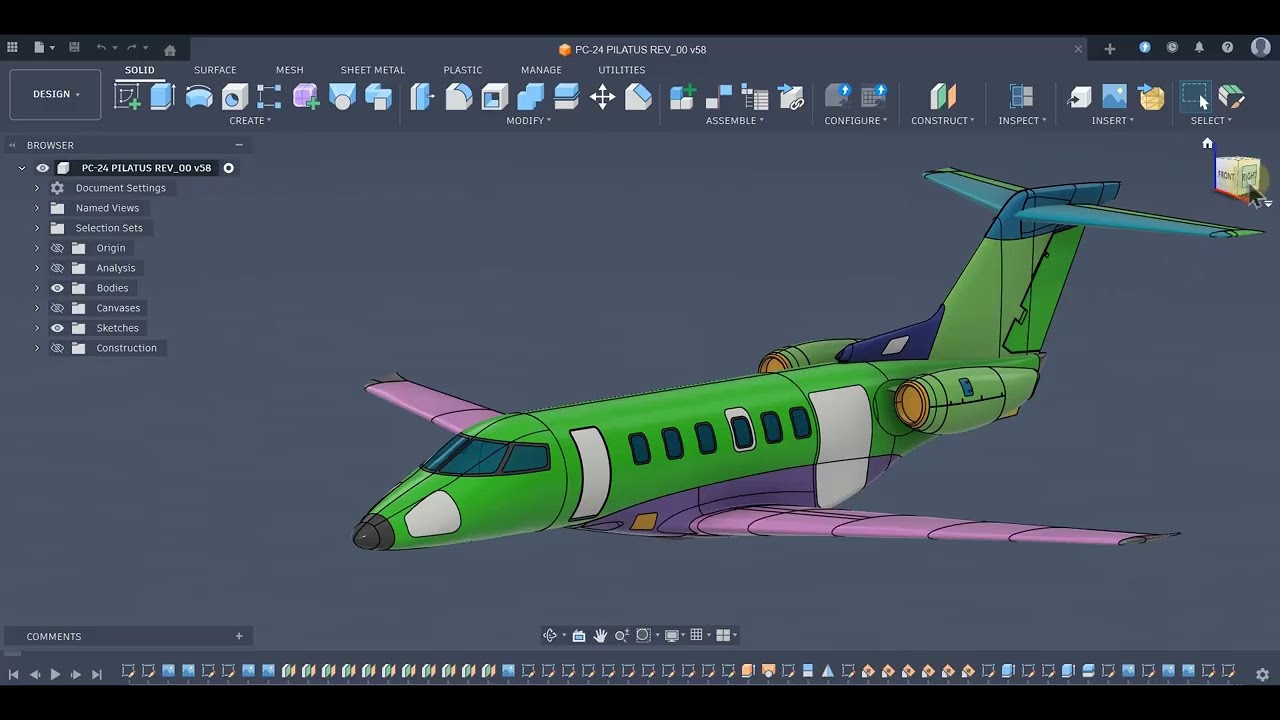
Task: Expand the COMMENTS panel plus button
Action: click(x=239, y=636)
